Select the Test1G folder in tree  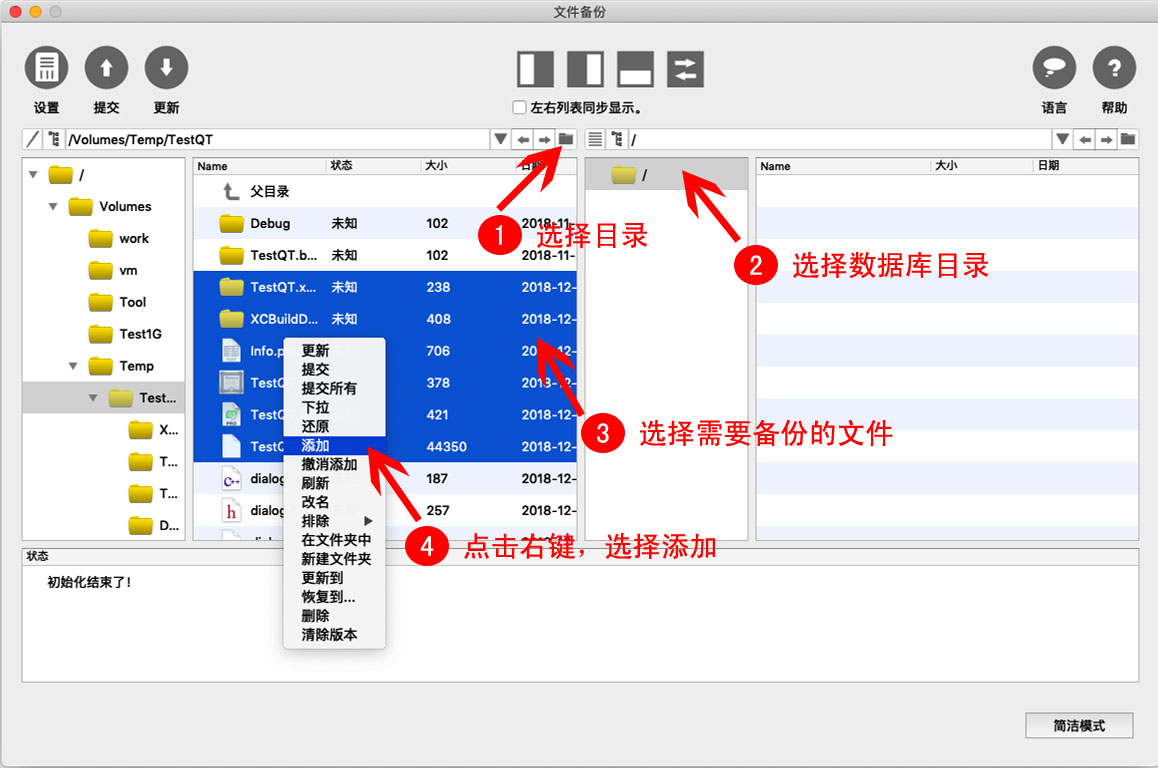click(x=140, y=334)
